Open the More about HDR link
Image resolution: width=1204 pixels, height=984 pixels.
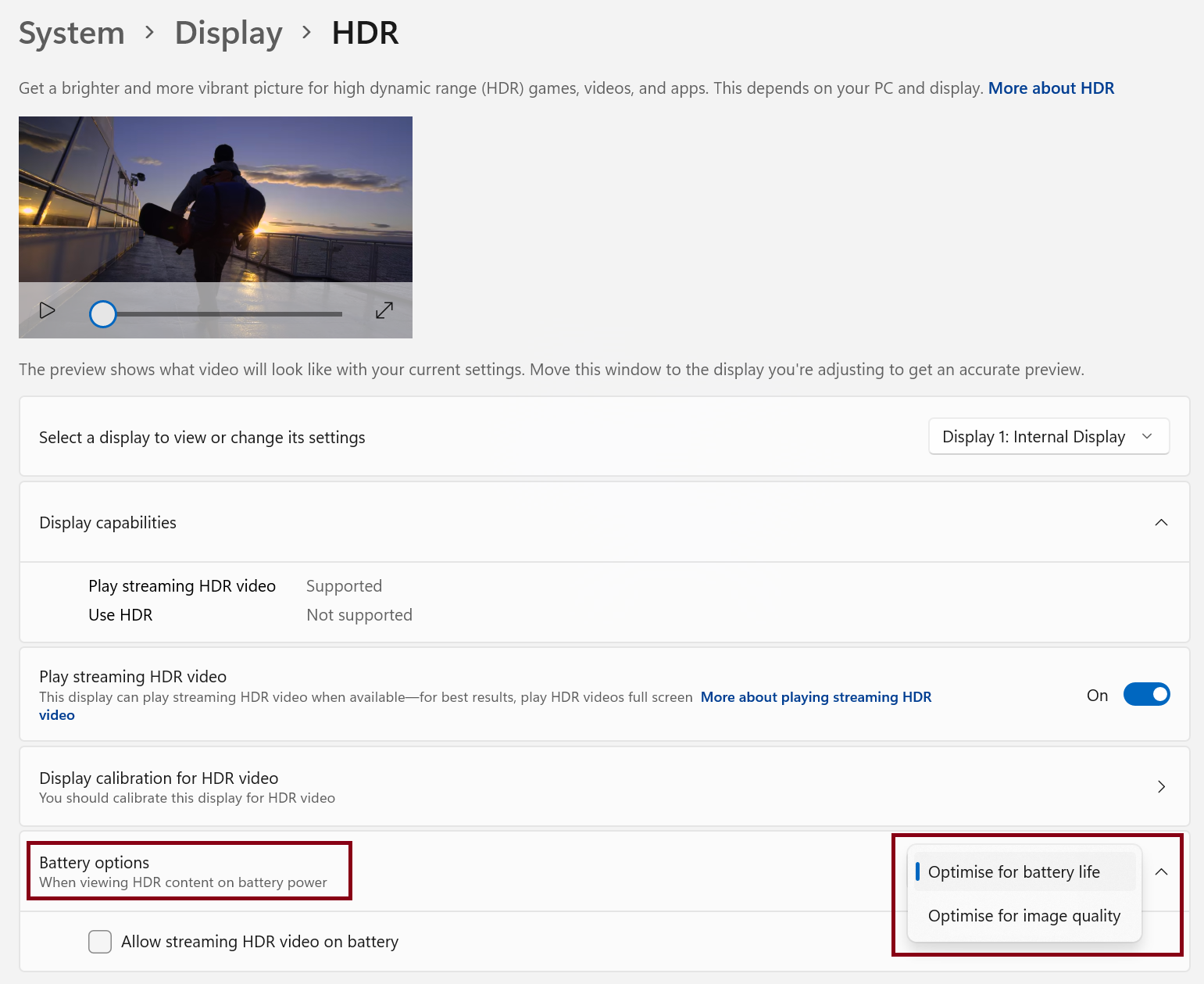(1051, 88)
